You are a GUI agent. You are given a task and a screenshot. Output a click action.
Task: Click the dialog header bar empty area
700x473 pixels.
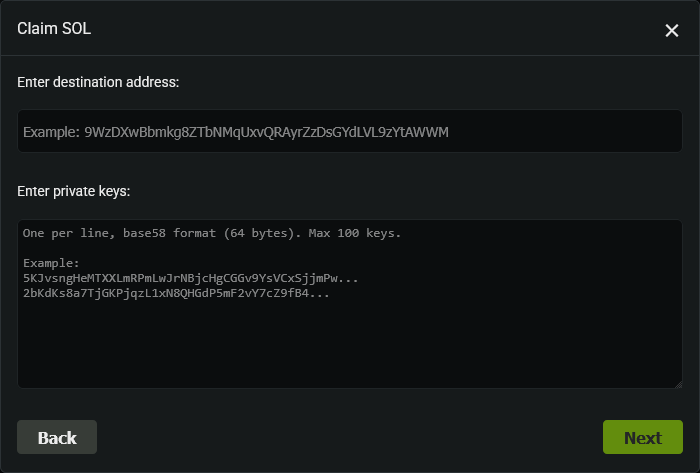(370, 29)
